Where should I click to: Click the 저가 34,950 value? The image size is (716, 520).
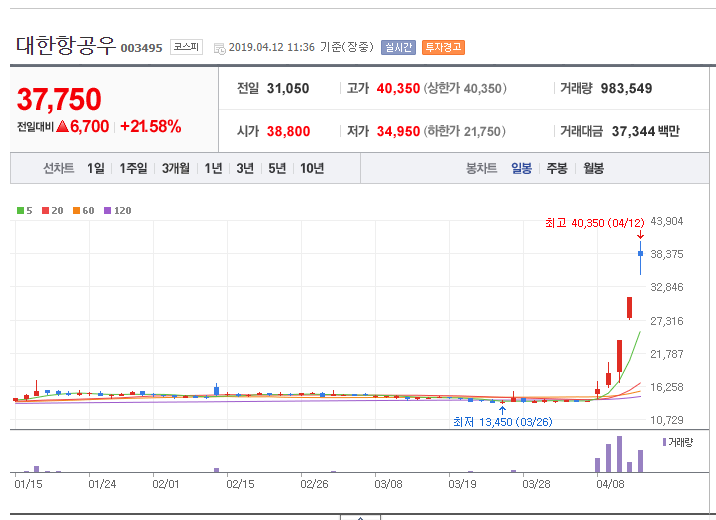(398, 131)
